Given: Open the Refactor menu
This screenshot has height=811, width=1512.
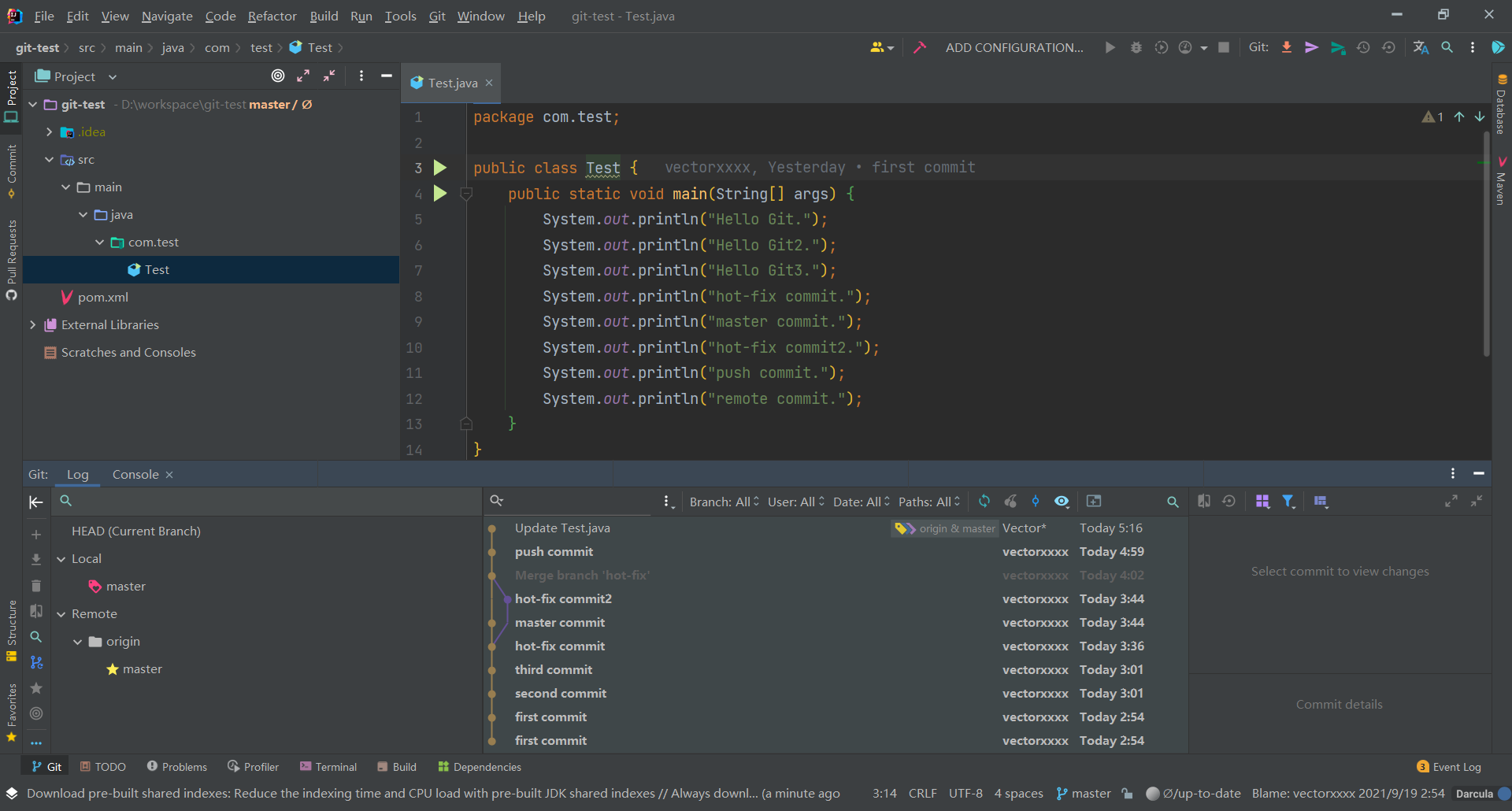Looking at the screenshot, I should tap(272, 16).
